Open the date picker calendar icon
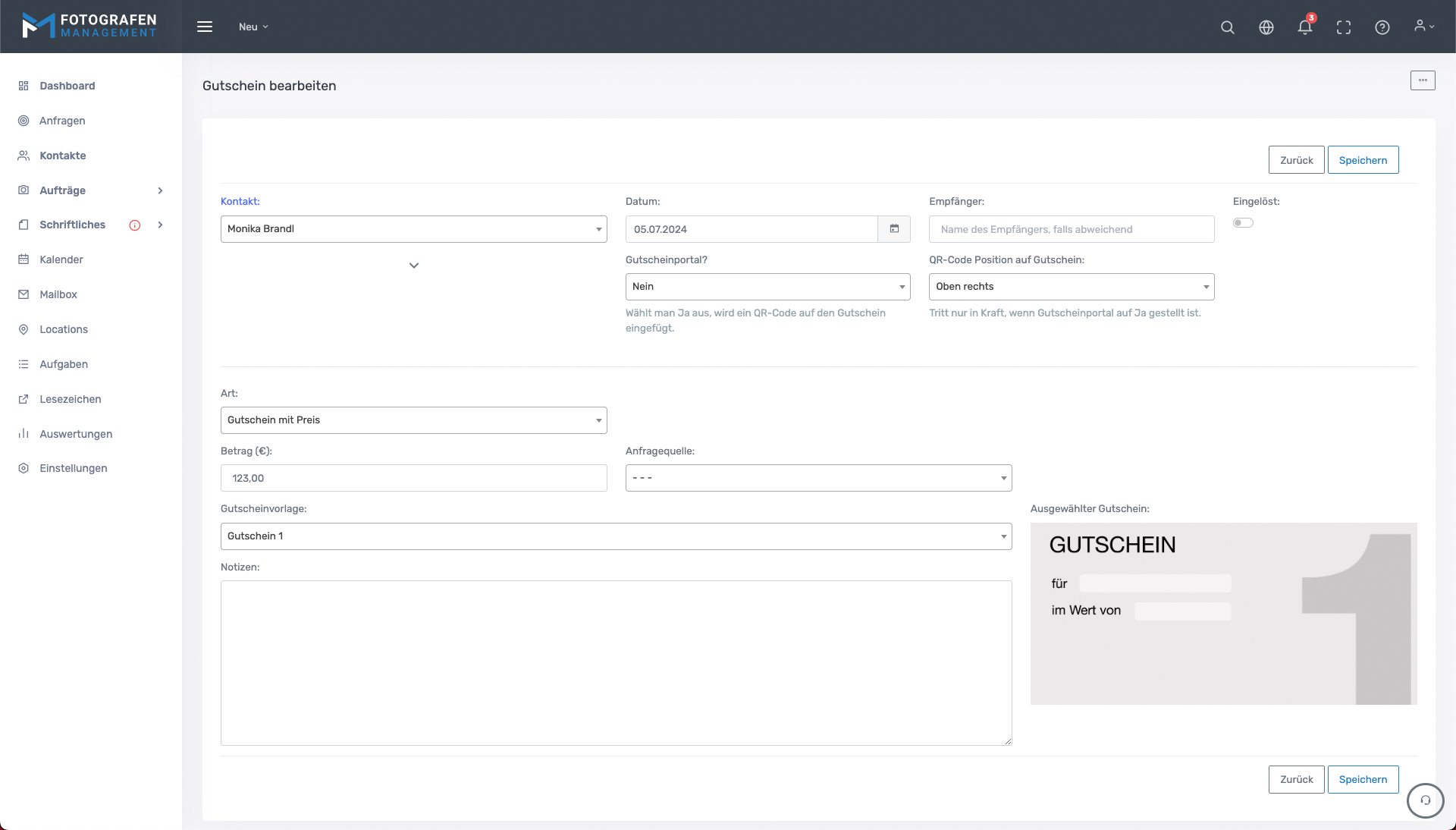The image size is (1456, 830). pyautogui.click(x=894, y=229)
